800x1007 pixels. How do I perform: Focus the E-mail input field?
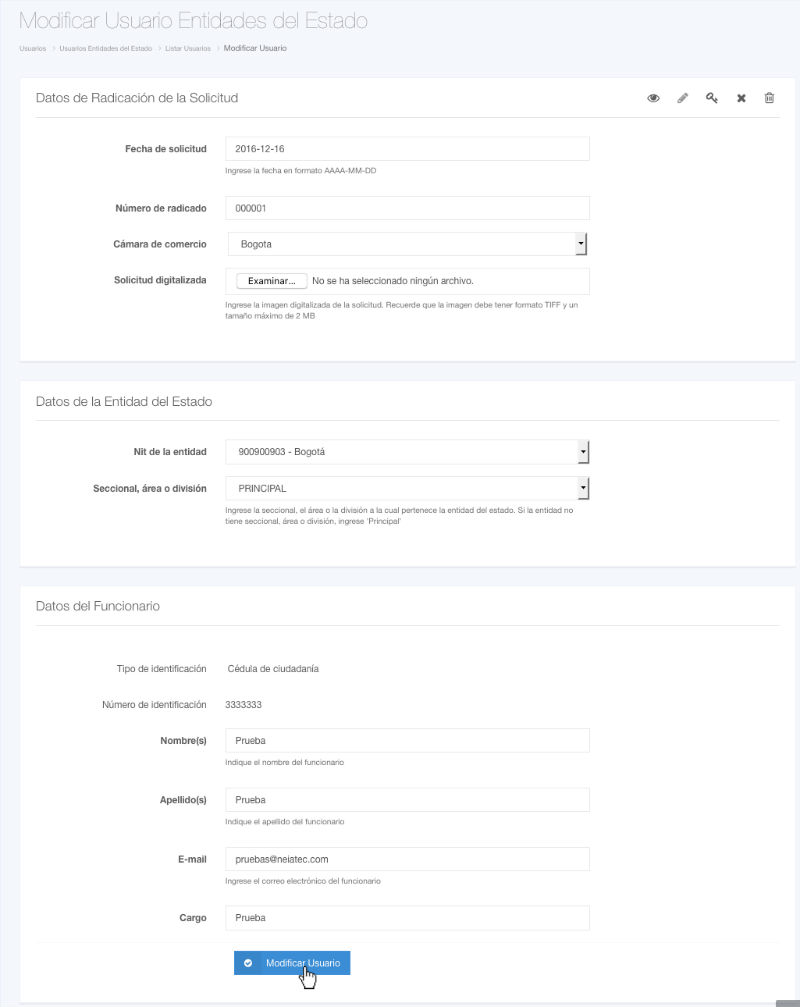click(407, 859)
